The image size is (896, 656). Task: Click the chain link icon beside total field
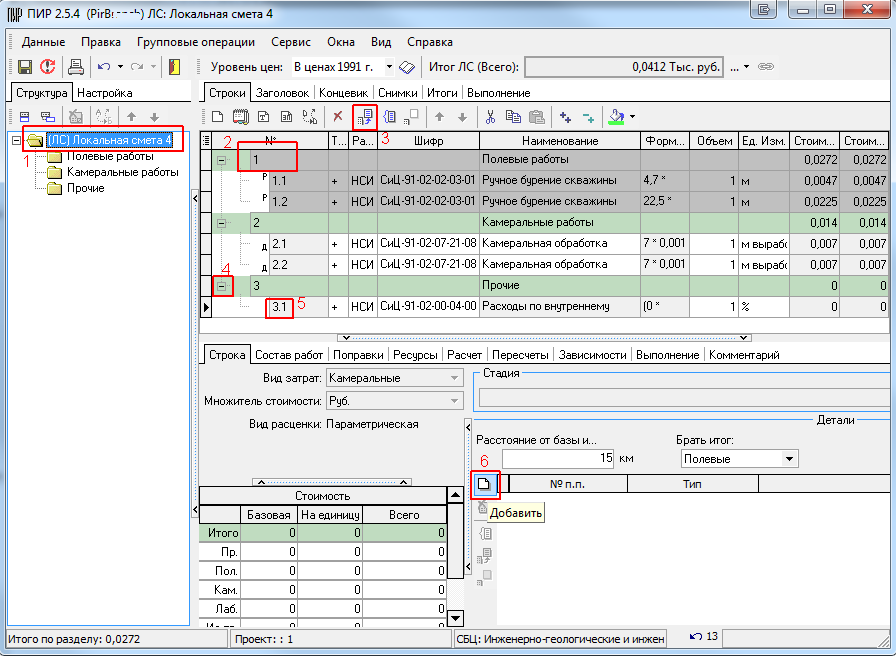pos(766,67)
